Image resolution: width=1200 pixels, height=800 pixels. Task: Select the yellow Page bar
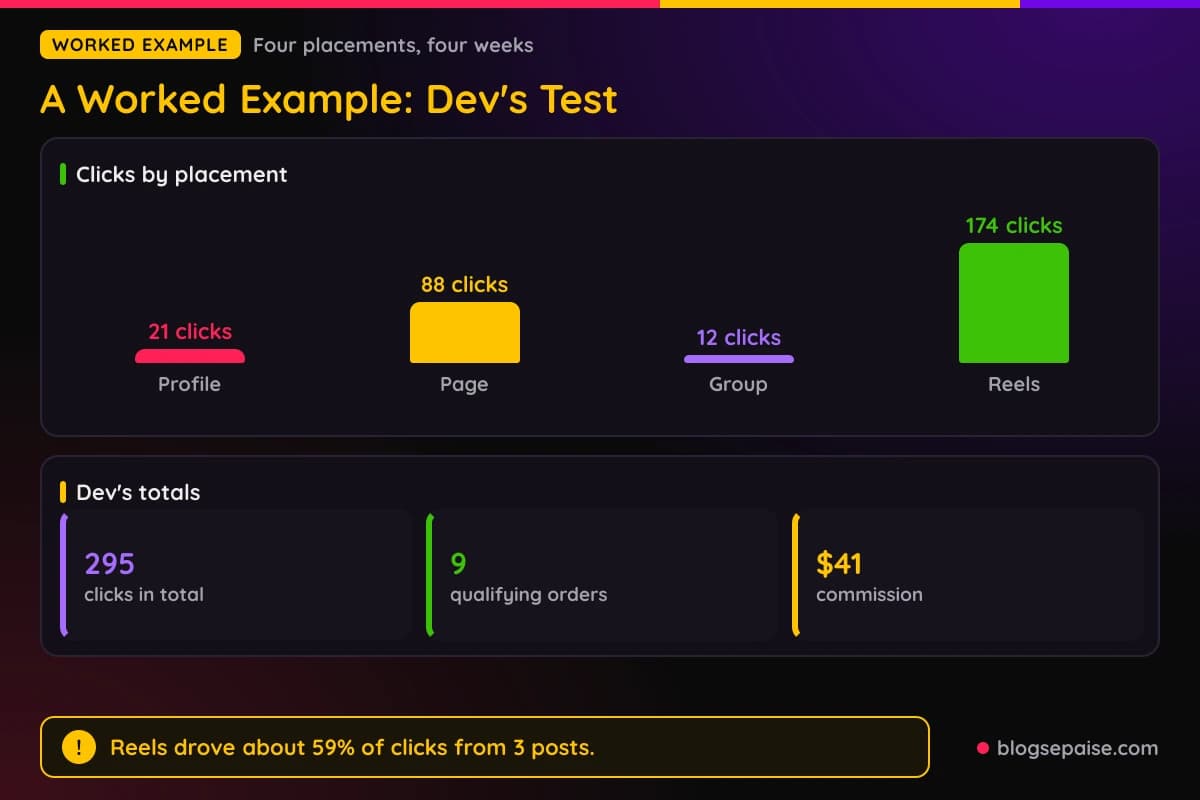tap(465, 333)
